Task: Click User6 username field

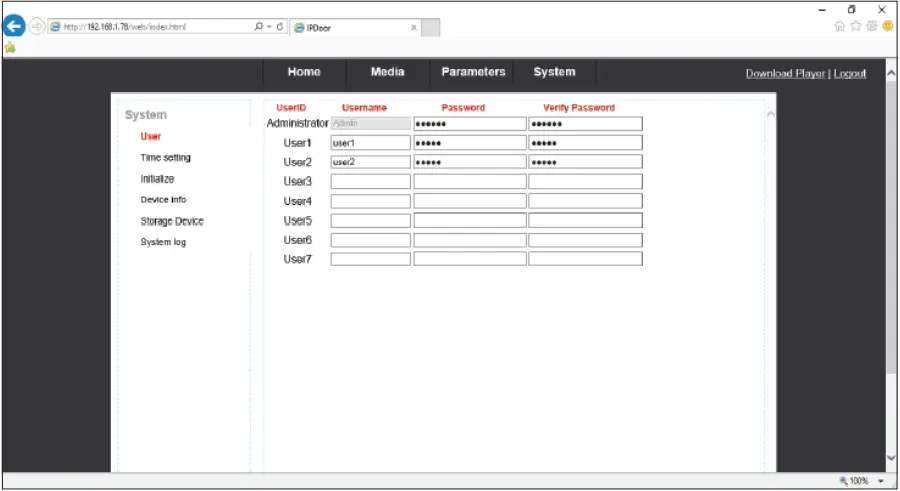Action: (371, 240)
